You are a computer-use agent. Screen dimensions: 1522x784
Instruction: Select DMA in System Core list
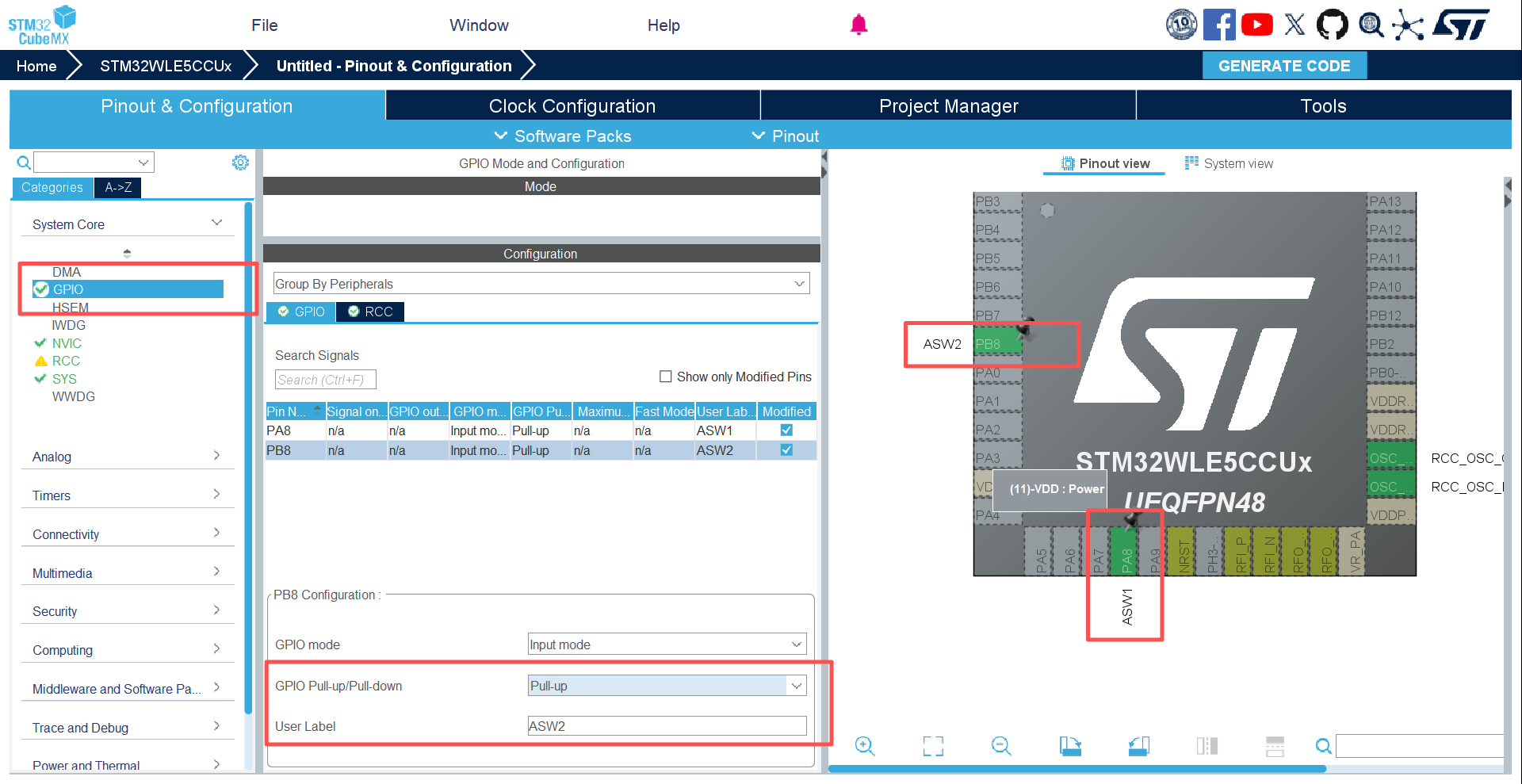click(x=67, y=272)
